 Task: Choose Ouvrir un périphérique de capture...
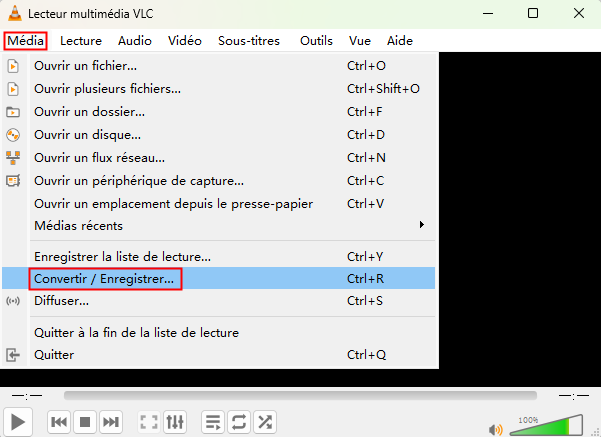pos(218,181)
